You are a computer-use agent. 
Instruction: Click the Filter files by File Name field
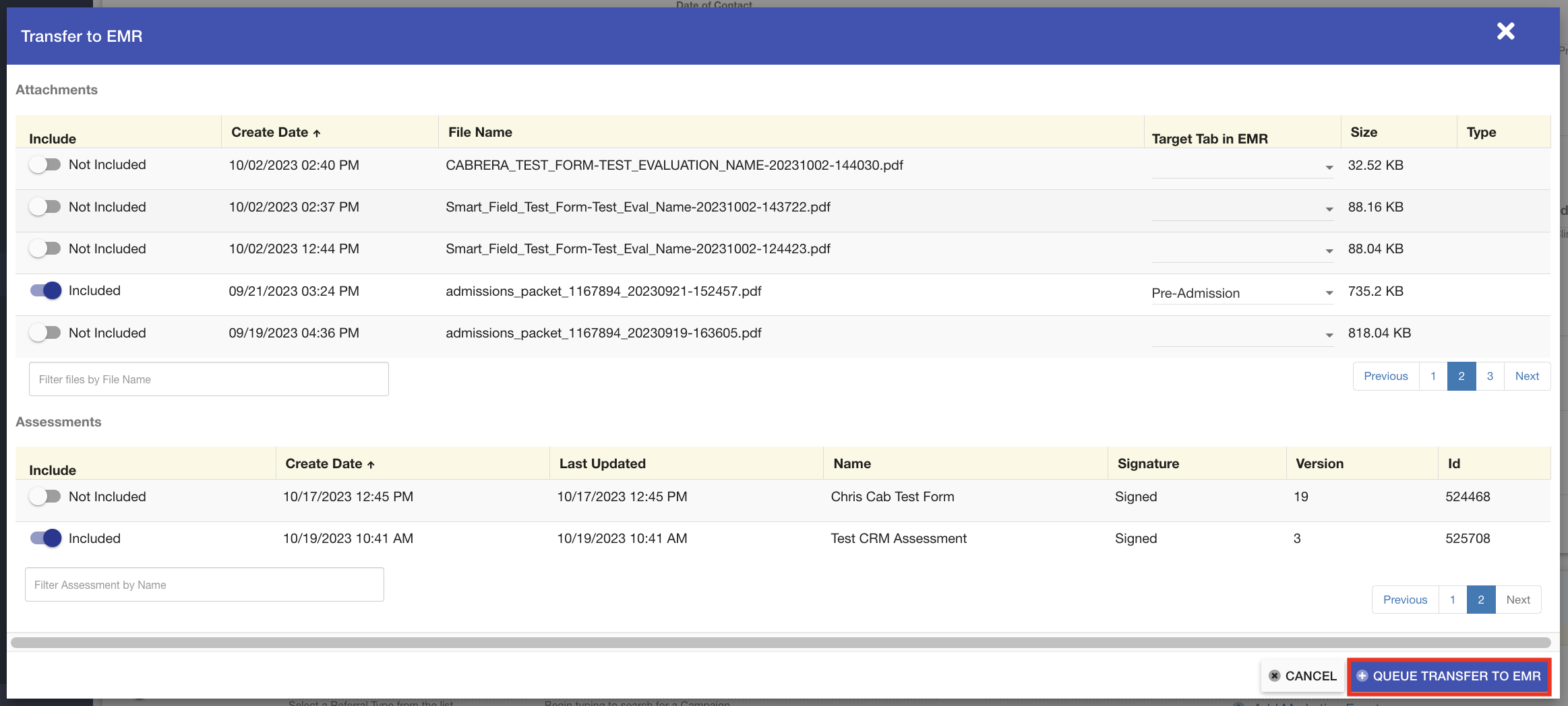[208, 380]
